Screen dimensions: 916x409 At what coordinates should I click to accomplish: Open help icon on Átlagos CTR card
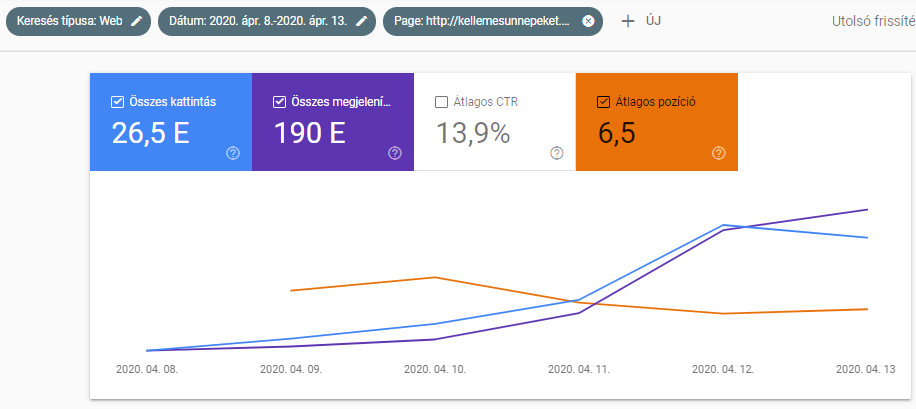coord(556,153)
